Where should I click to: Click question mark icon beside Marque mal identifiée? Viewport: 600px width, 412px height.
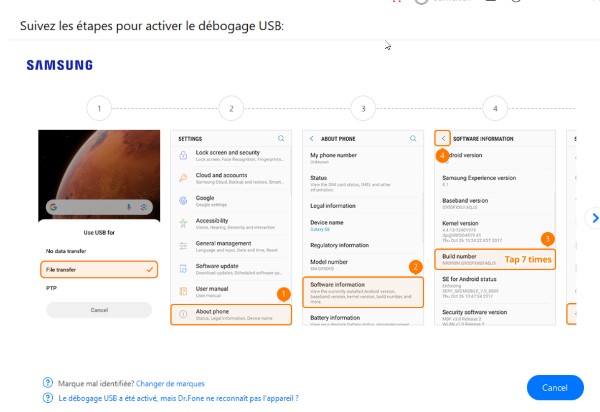(x=48, y=383)
